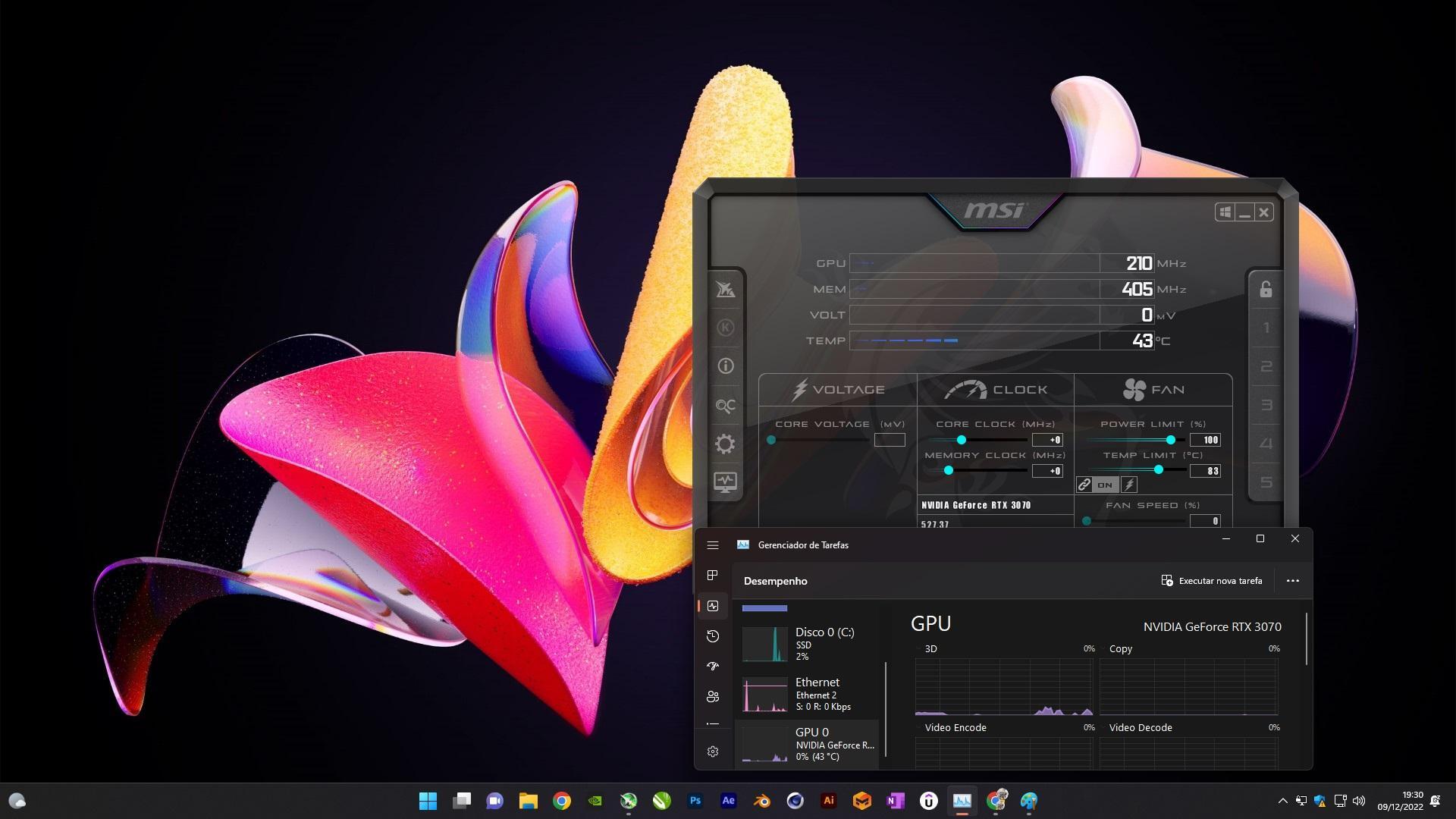Launch Illustrator from the taskbar
Viewport: 1456px width, 819px height.
point(829,801)
